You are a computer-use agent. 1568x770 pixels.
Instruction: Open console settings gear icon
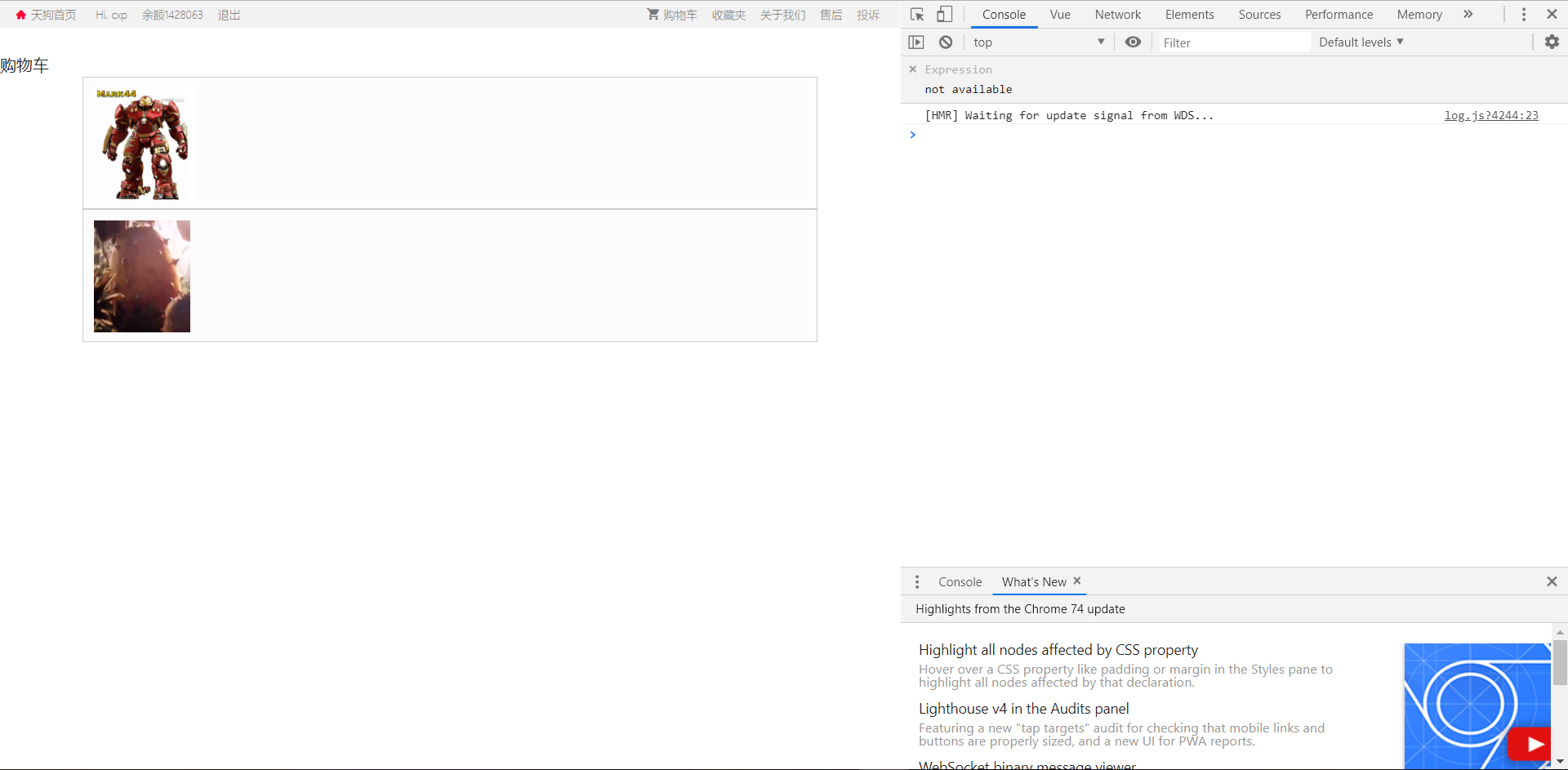click(x=1552, y=42)
